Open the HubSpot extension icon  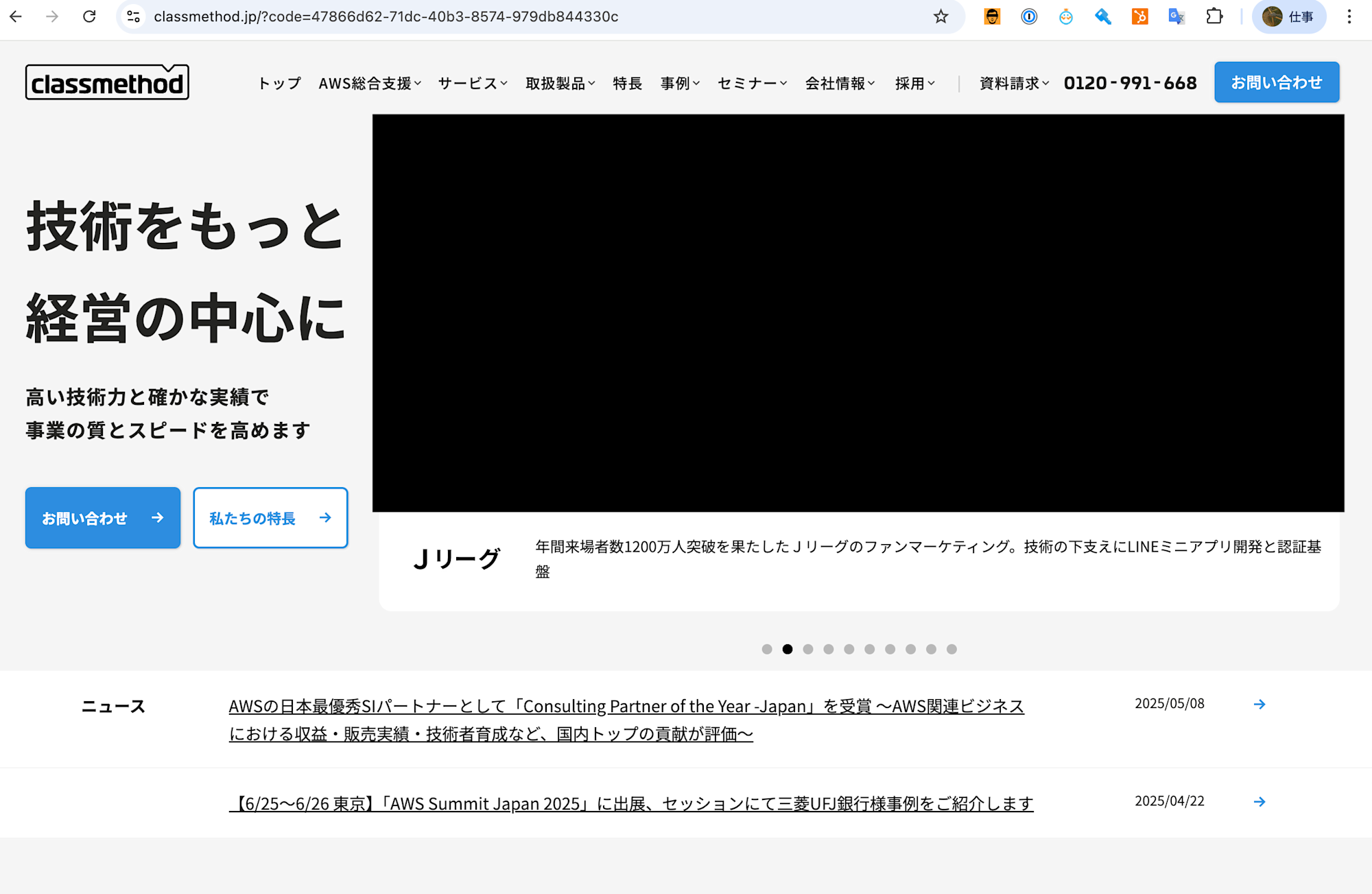click(x=1140, y=16)
